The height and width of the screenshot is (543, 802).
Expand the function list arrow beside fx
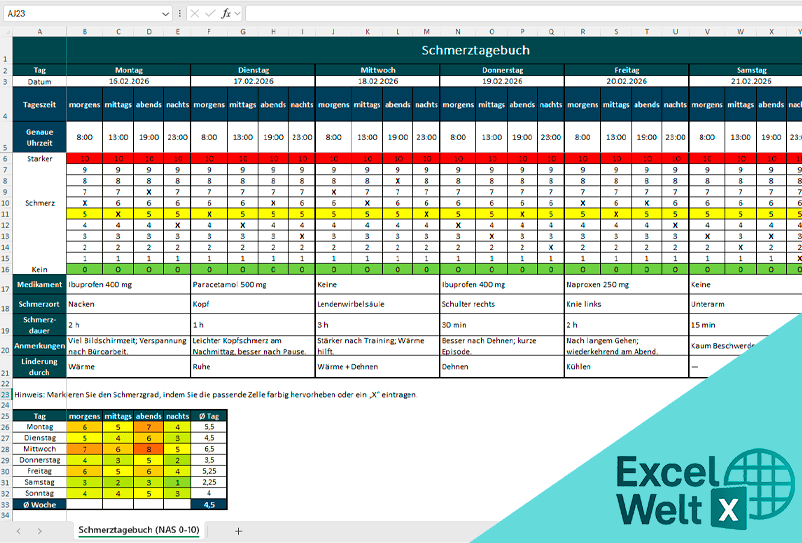(x=239, y=14)
